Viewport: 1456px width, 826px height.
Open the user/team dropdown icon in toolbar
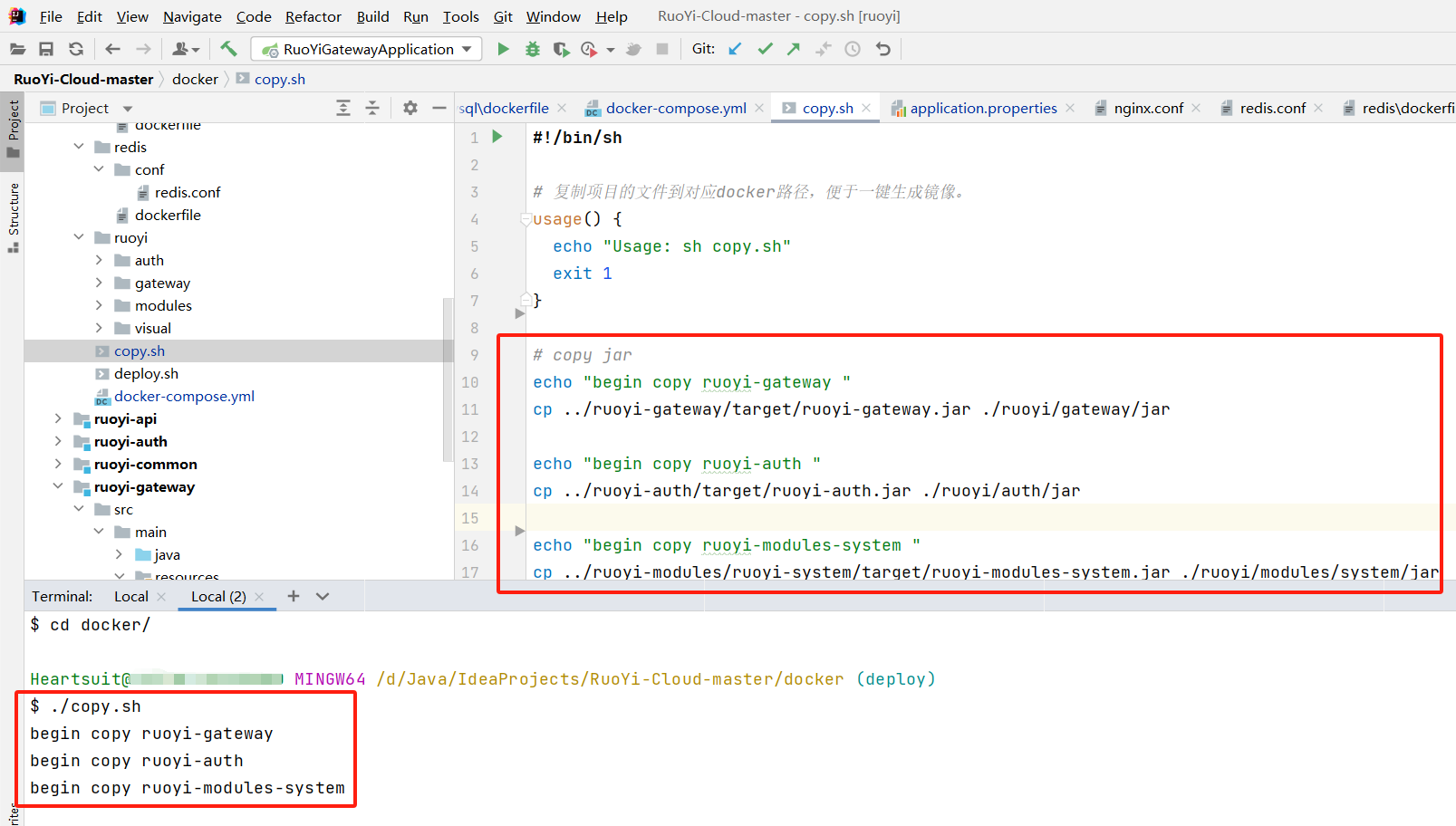point(186,49)
